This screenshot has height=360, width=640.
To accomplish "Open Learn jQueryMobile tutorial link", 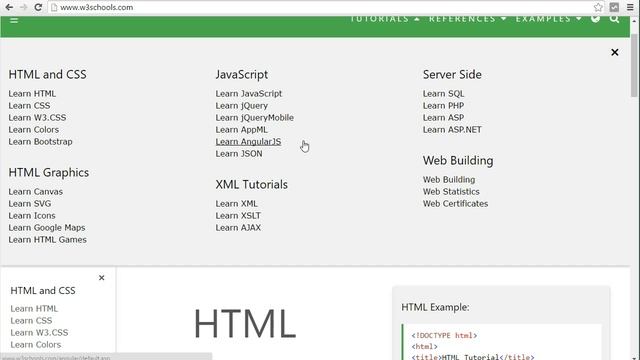I will click(x=255, y=118).
